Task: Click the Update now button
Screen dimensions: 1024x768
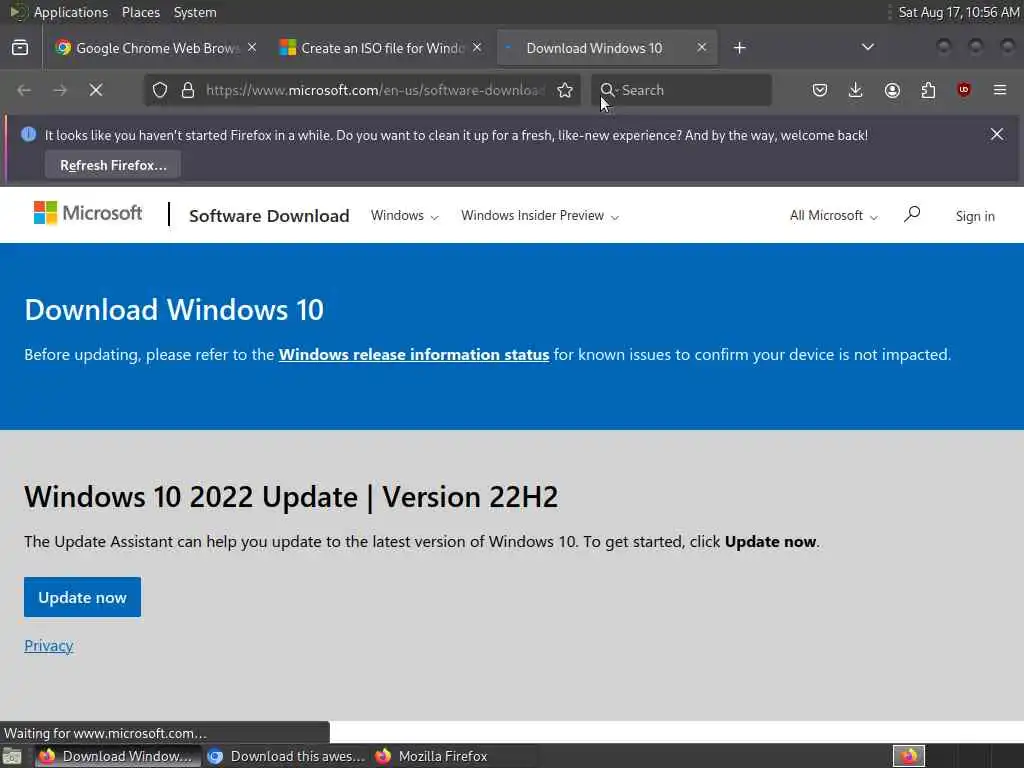Action: (82, 597)
